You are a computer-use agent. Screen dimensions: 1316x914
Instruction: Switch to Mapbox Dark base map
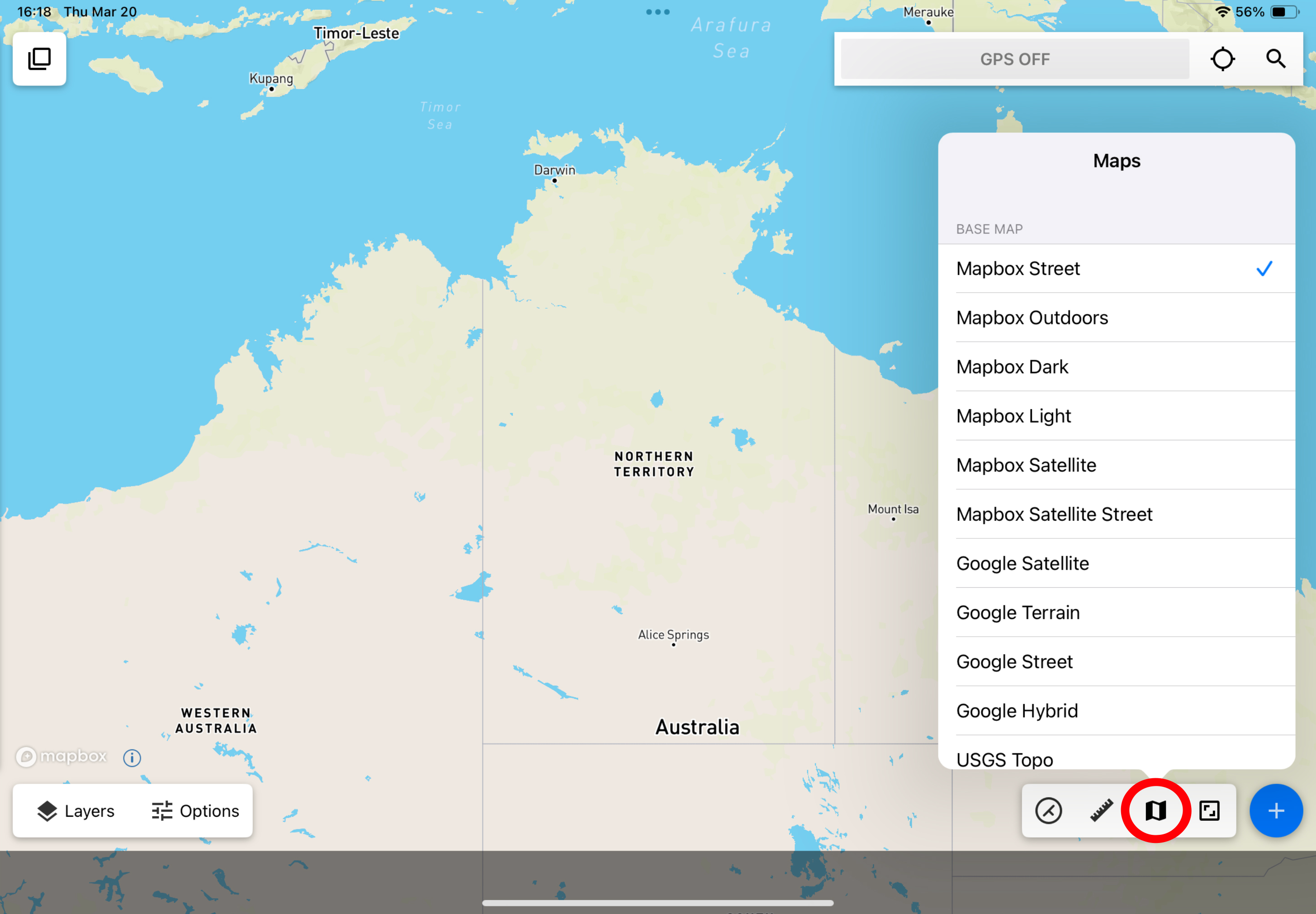click(x=1116, y=367)
